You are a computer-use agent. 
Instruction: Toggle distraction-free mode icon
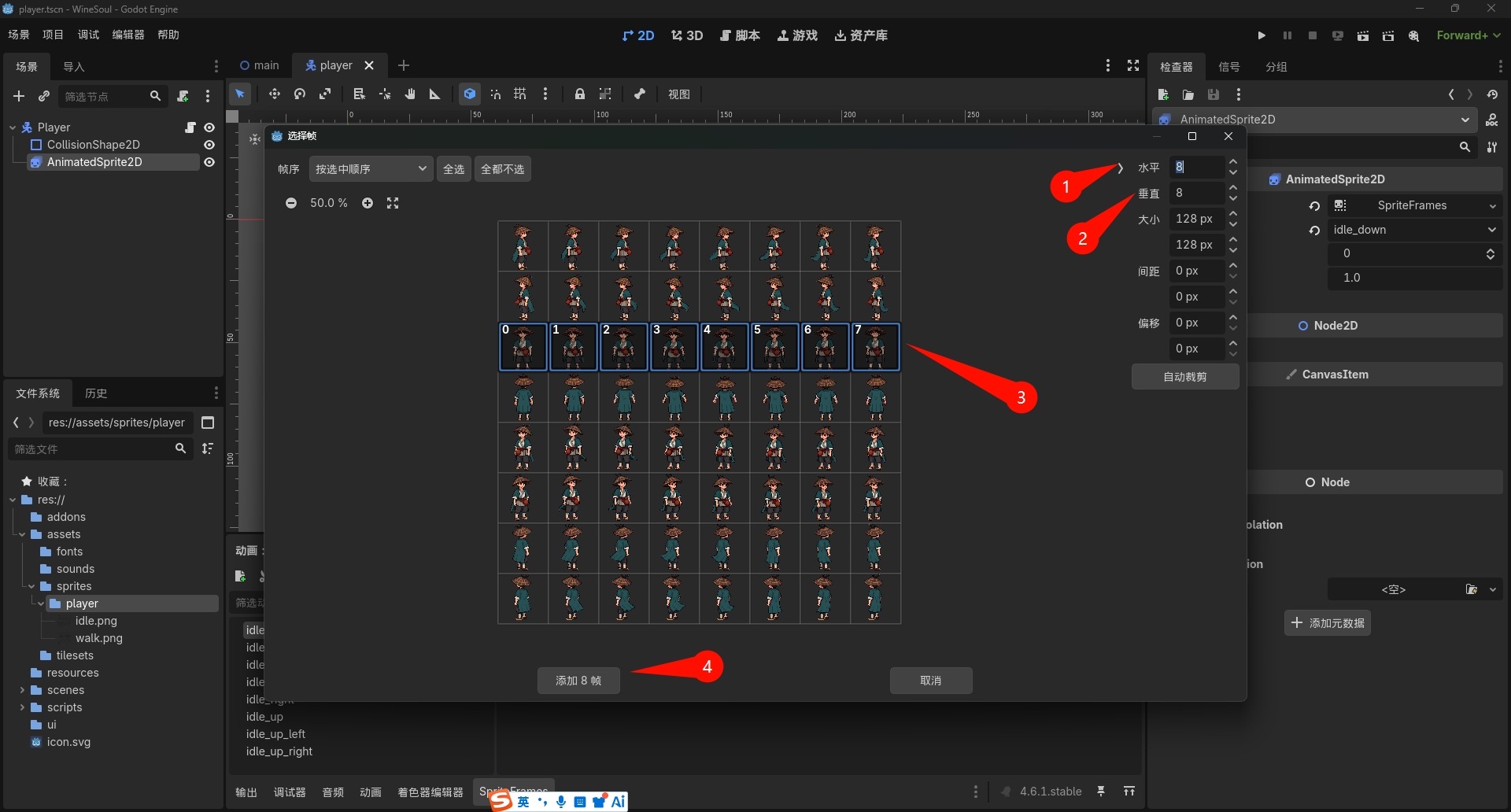click(1133, 65)
